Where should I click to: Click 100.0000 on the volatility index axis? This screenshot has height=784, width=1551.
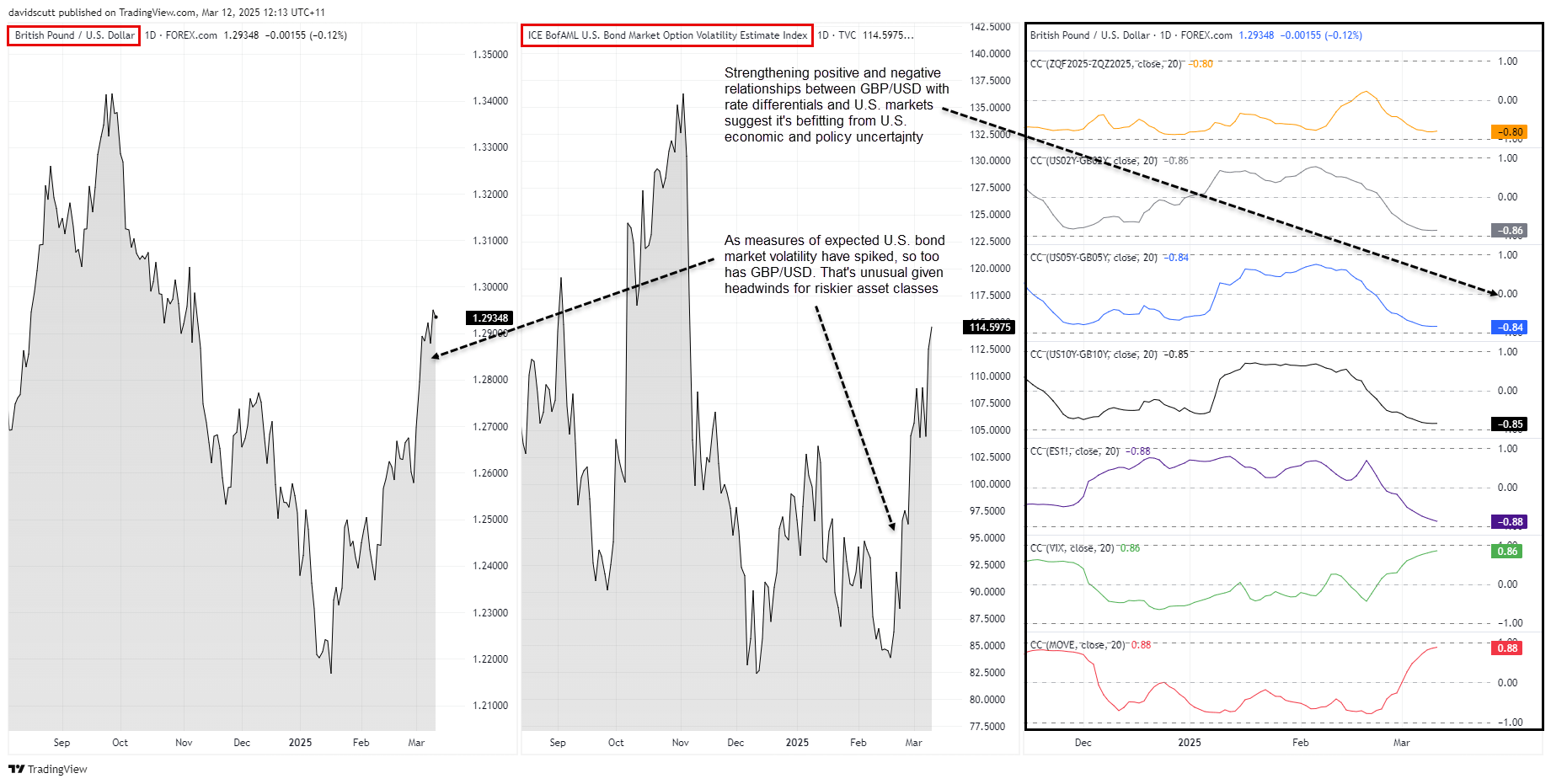coord(990,484)
